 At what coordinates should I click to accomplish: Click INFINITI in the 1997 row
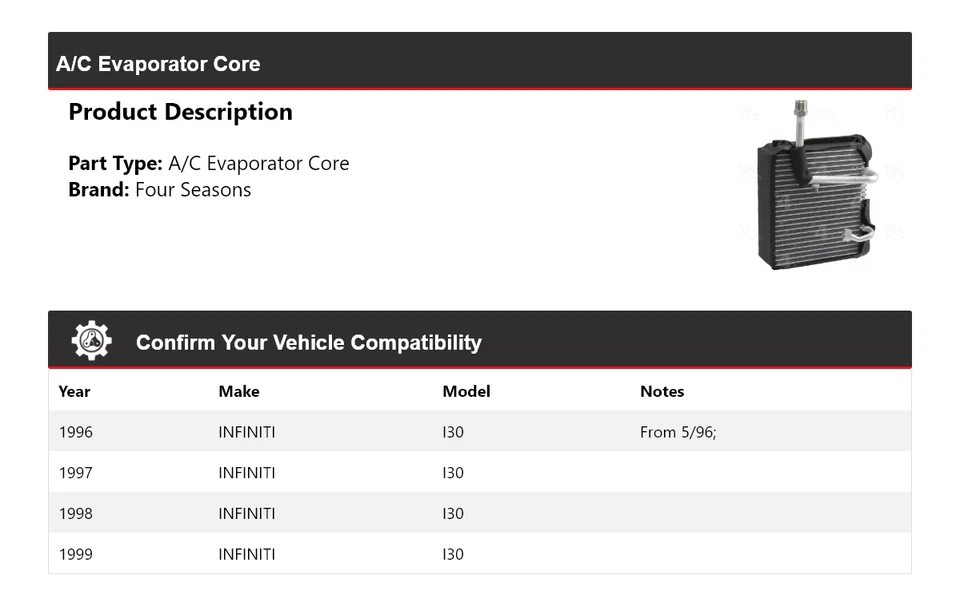tap(247, 473)
